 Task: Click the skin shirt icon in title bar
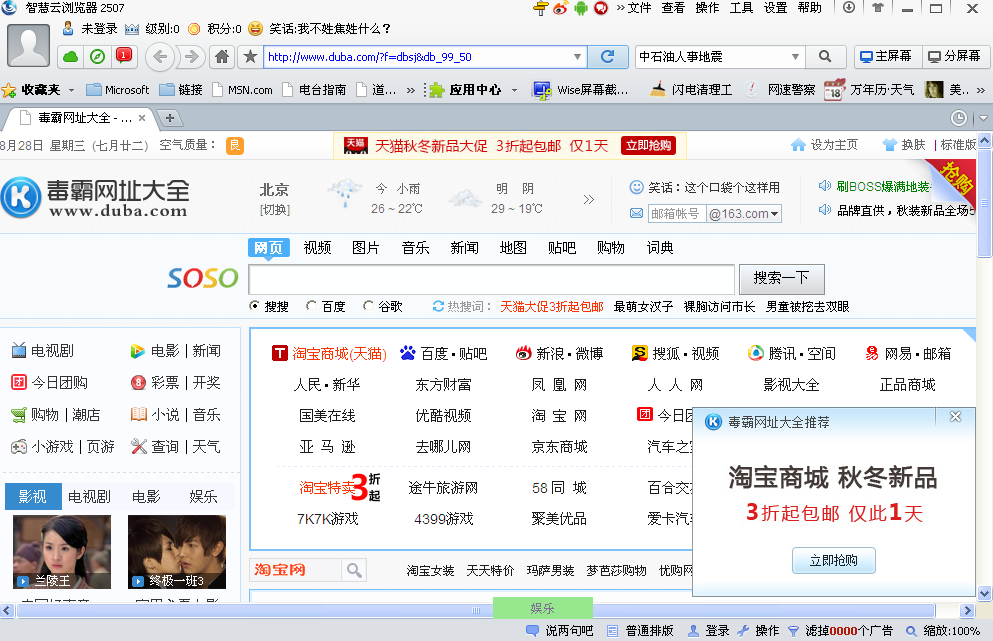(878, 8)
